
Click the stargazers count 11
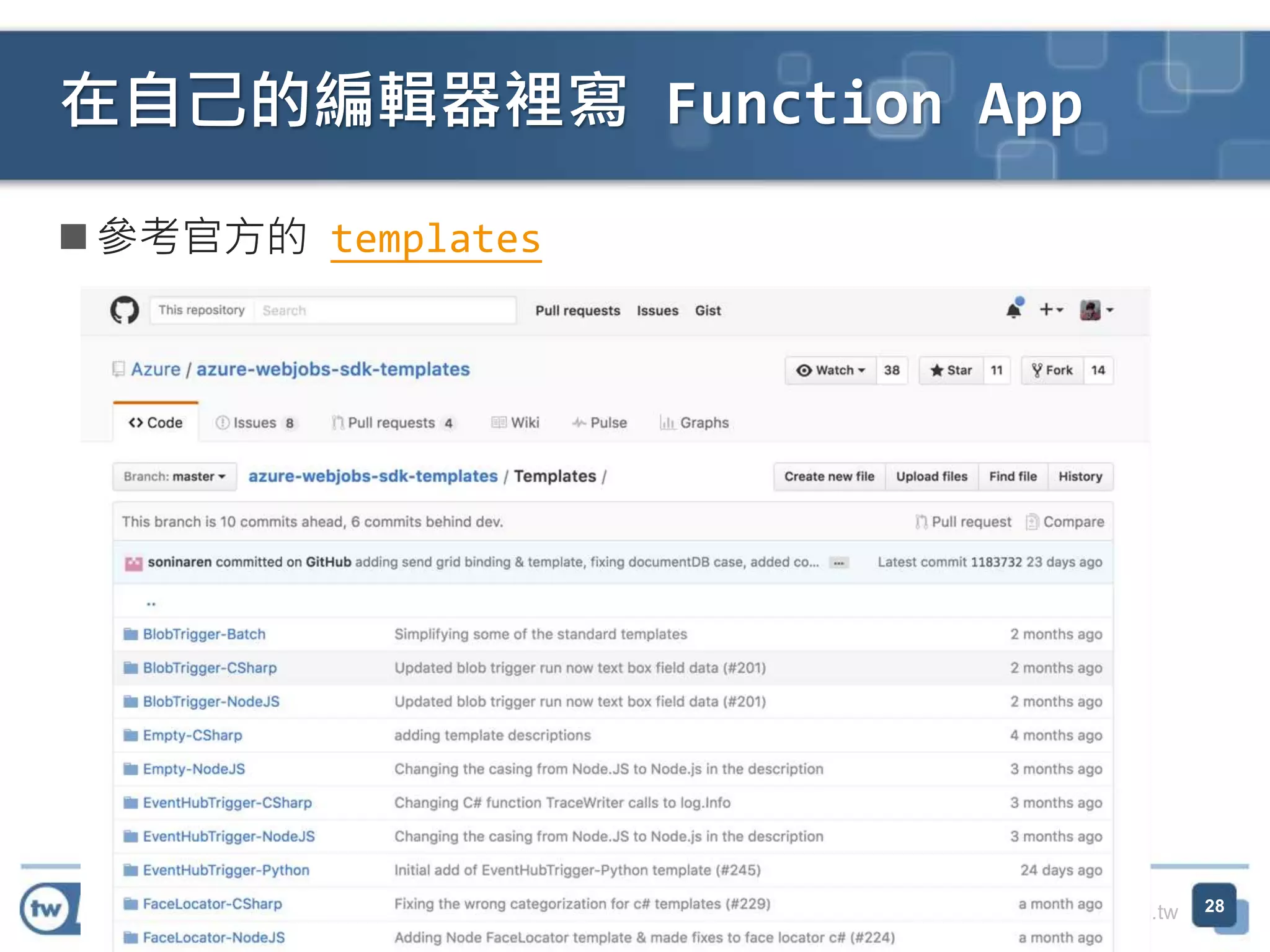pos(997,370)
